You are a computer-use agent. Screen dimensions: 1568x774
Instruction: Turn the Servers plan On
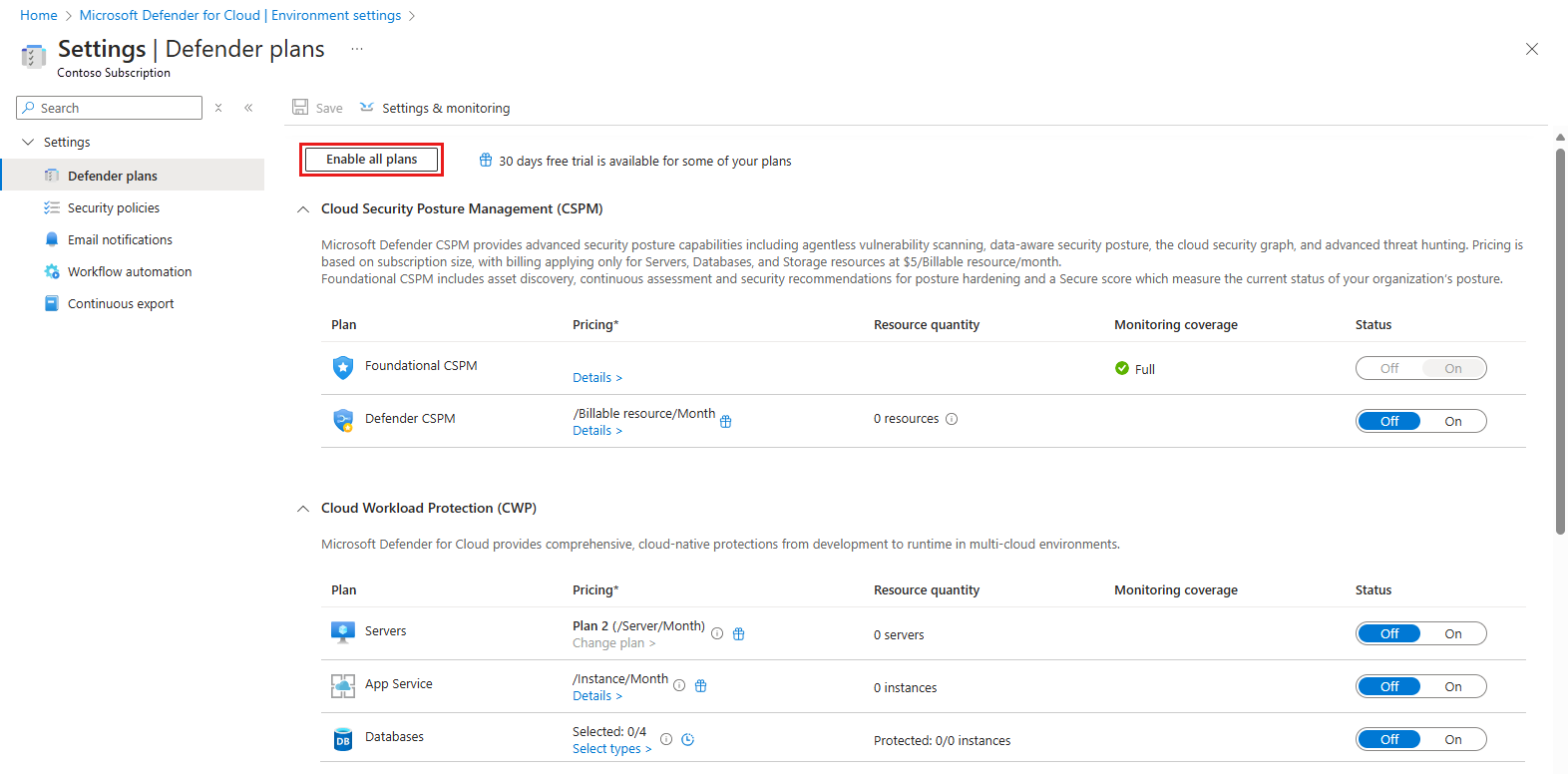(1453, 633)
